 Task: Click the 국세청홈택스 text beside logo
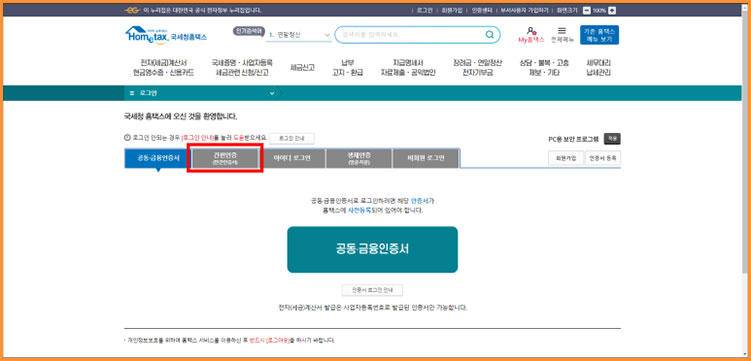click(189, 37)
